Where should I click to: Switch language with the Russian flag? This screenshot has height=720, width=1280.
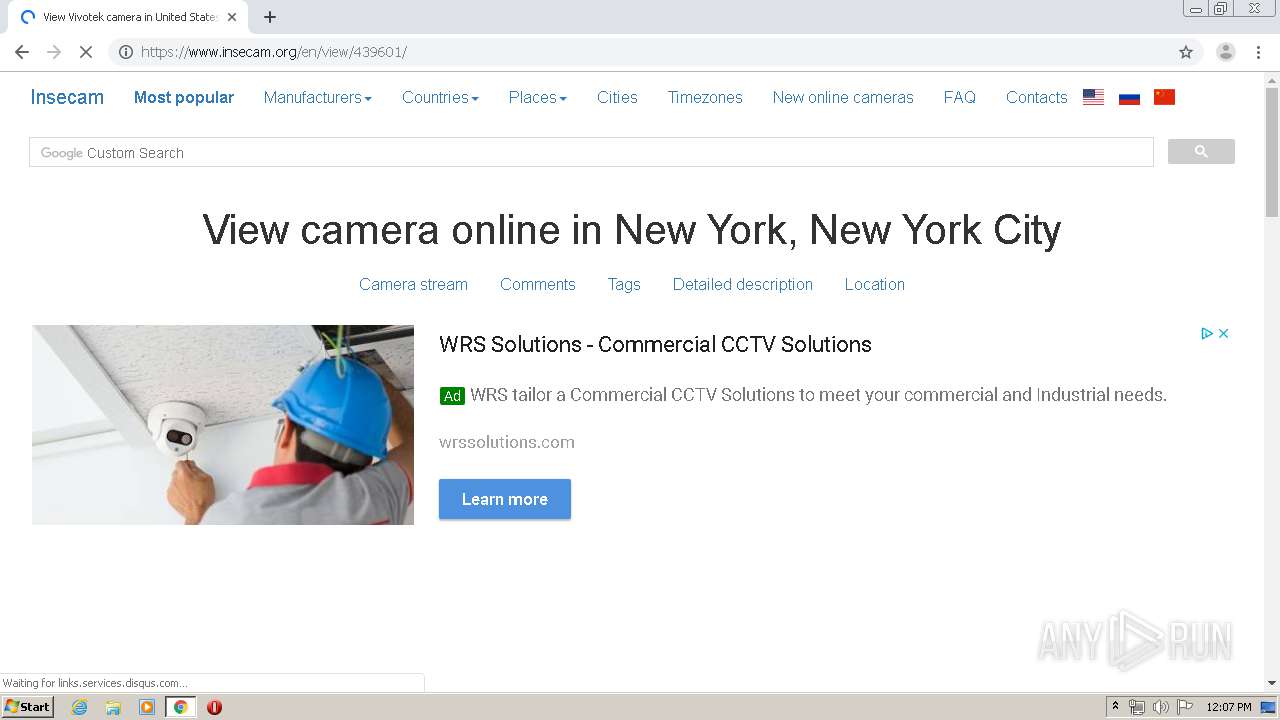point(1130,97)
